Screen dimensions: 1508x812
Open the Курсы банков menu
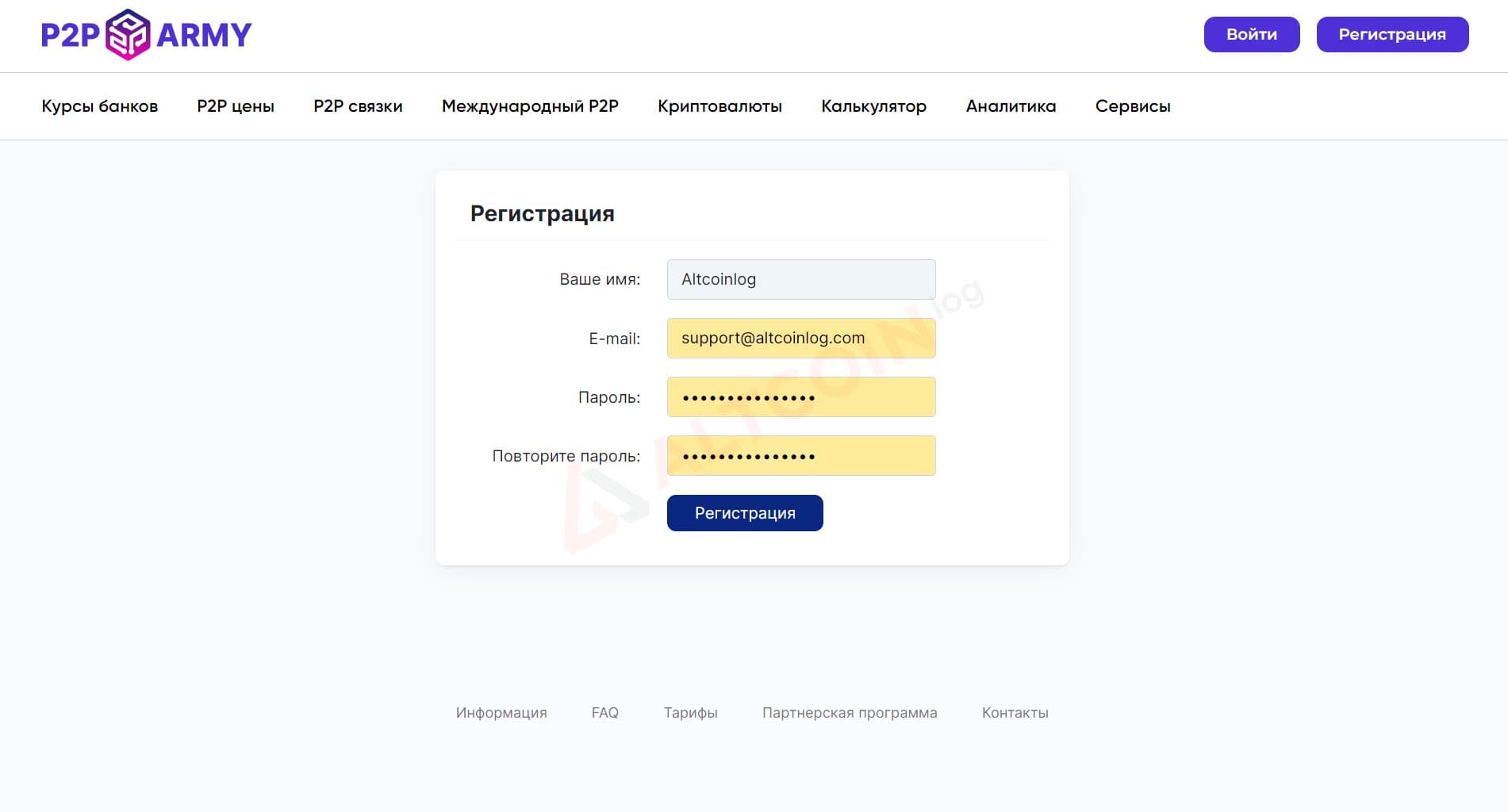[100, 106]
